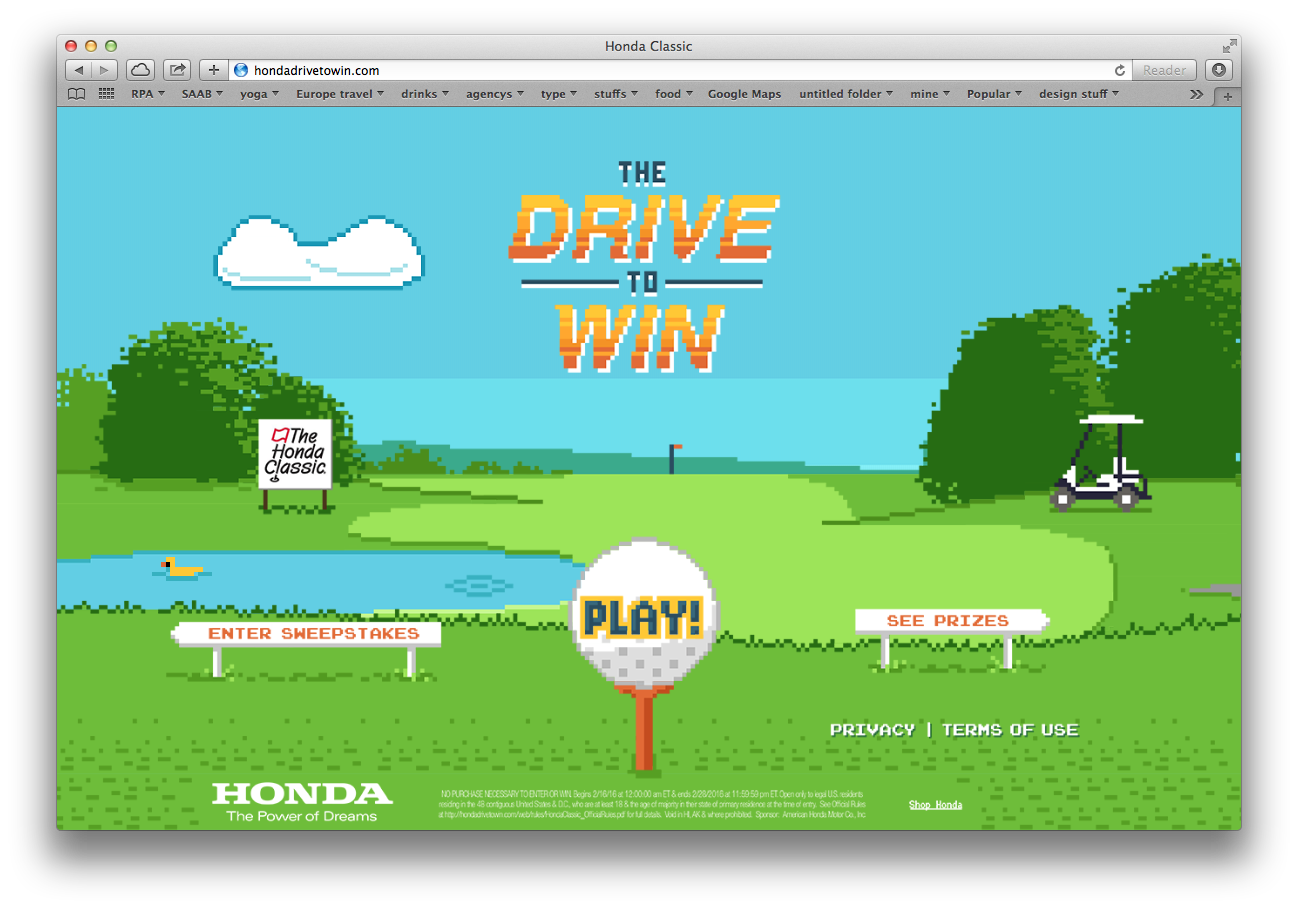1298x909 pixels.
Task: Show more bookmarks overflow chevrons
Action: tap(1196, 94)
